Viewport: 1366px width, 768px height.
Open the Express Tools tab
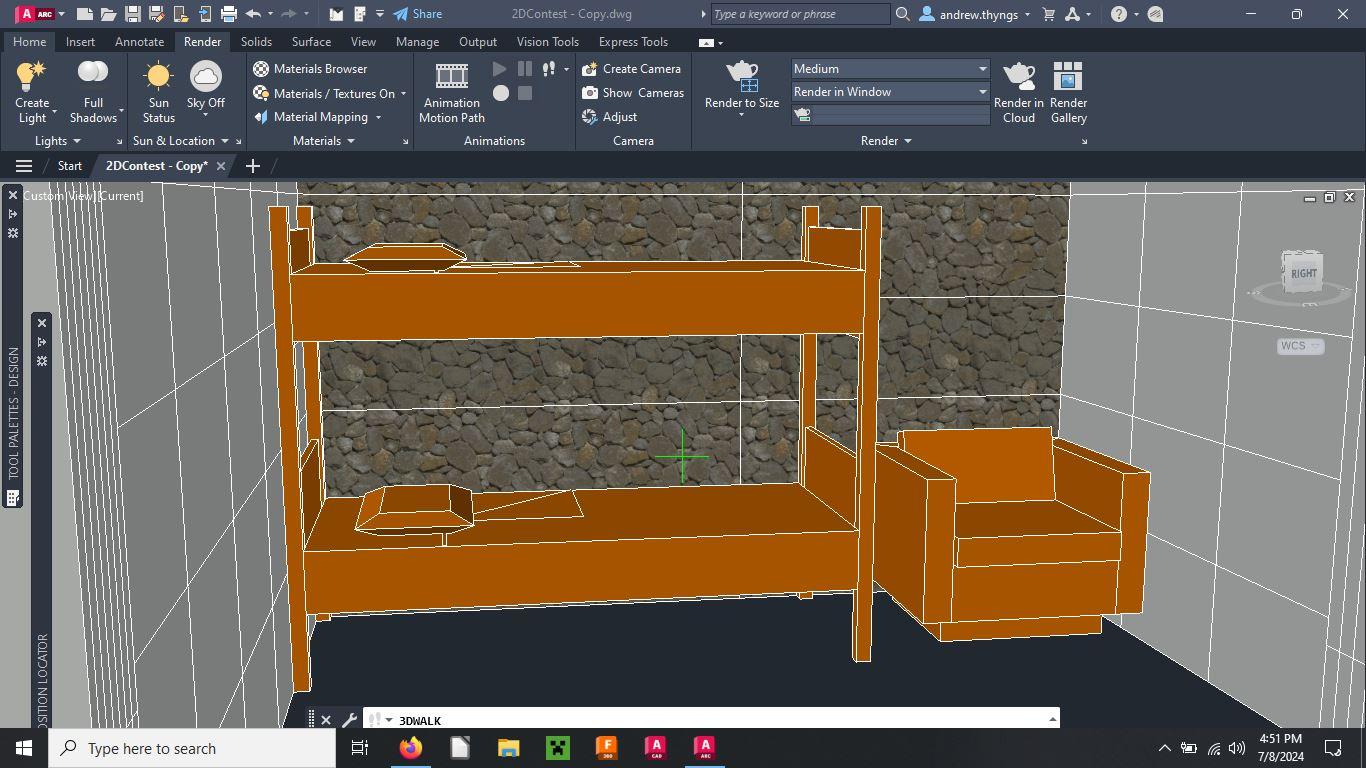pyautogui.click(x=633, y=42)
